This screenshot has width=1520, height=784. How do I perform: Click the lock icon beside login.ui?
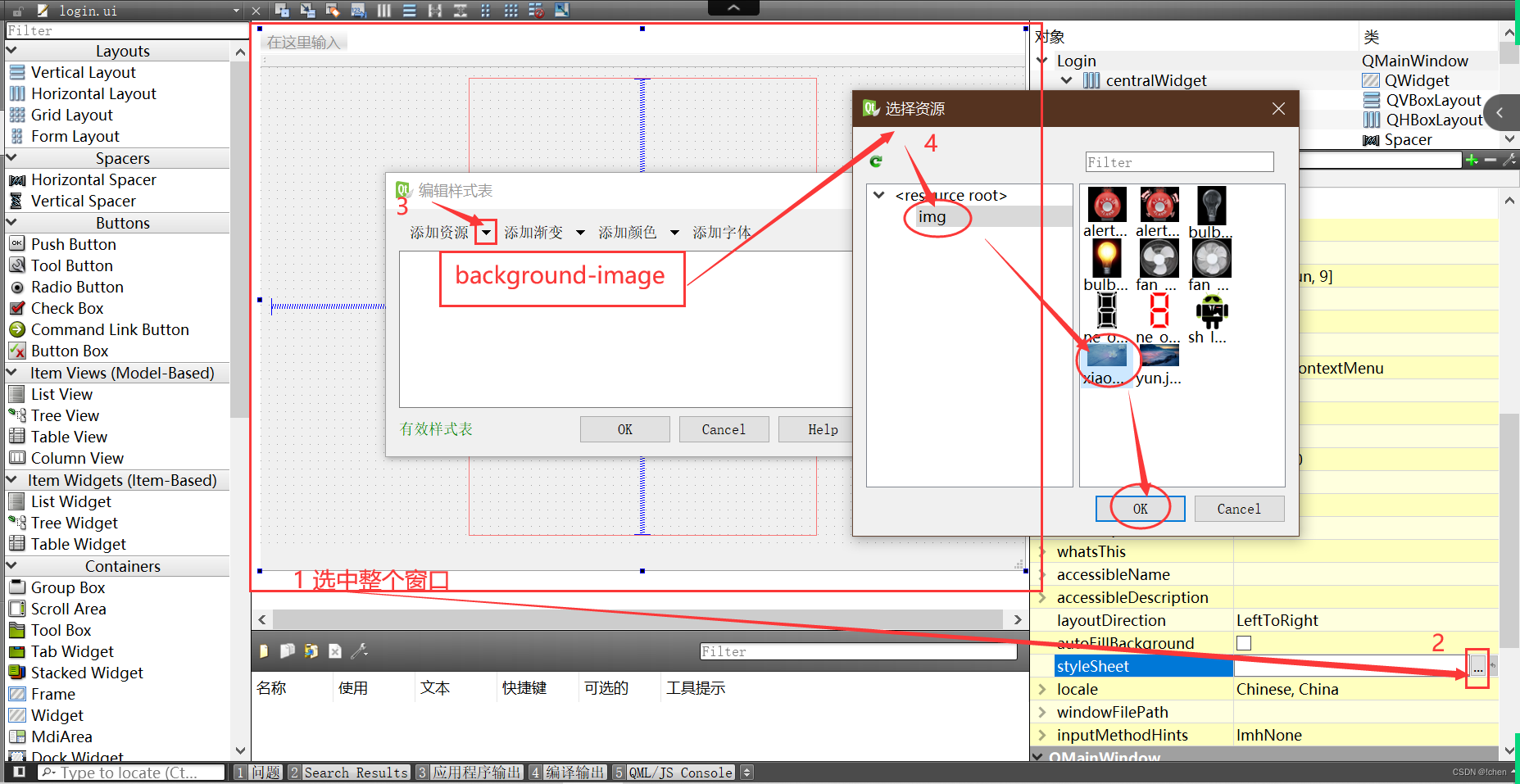point(17,11)
